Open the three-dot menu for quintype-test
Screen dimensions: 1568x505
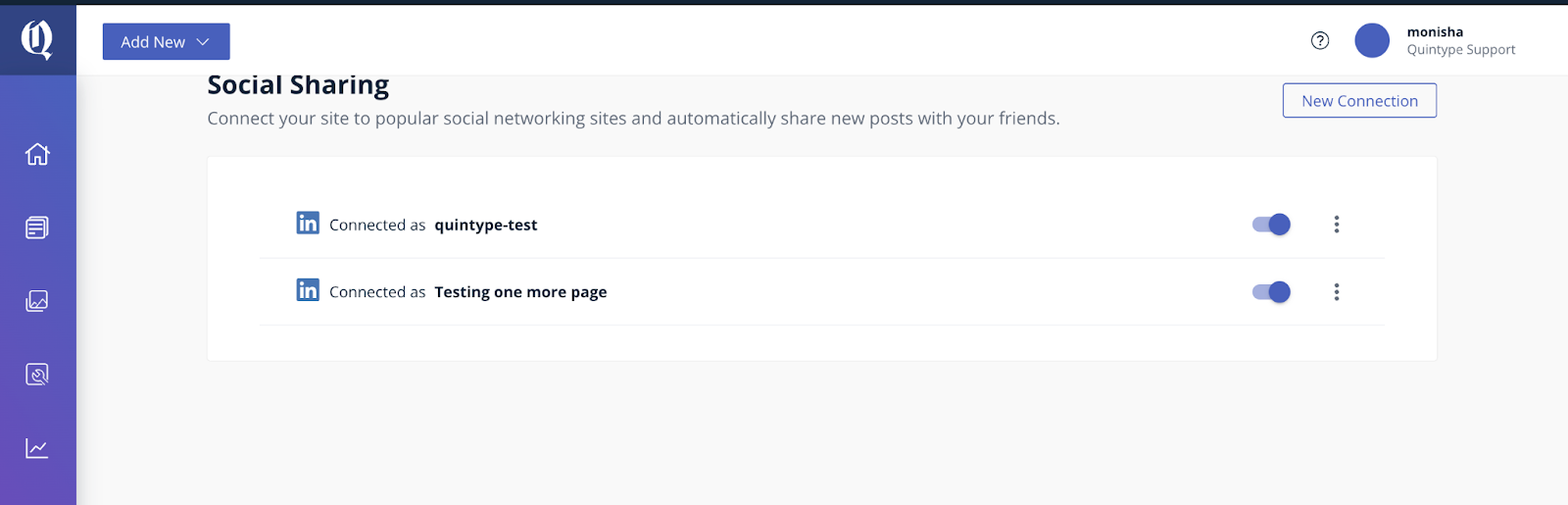coord(1337,225)
